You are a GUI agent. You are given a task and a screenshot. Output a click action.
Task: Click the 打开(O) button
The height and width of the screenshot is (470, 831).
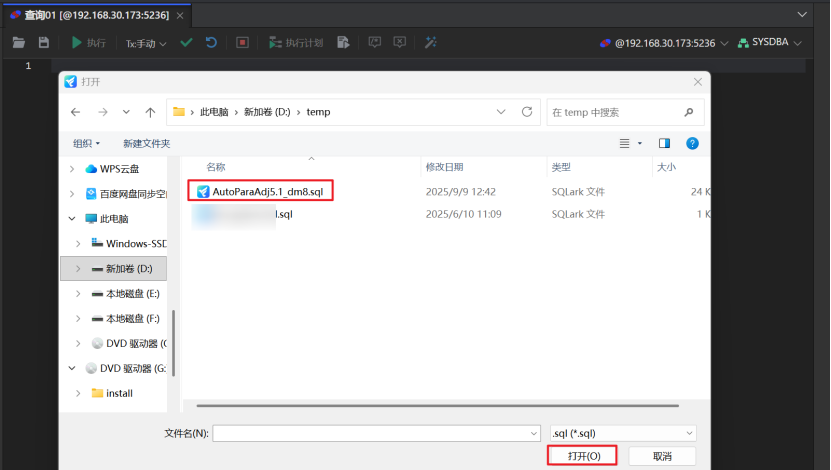pyautogui.click(x=584, y=456)
